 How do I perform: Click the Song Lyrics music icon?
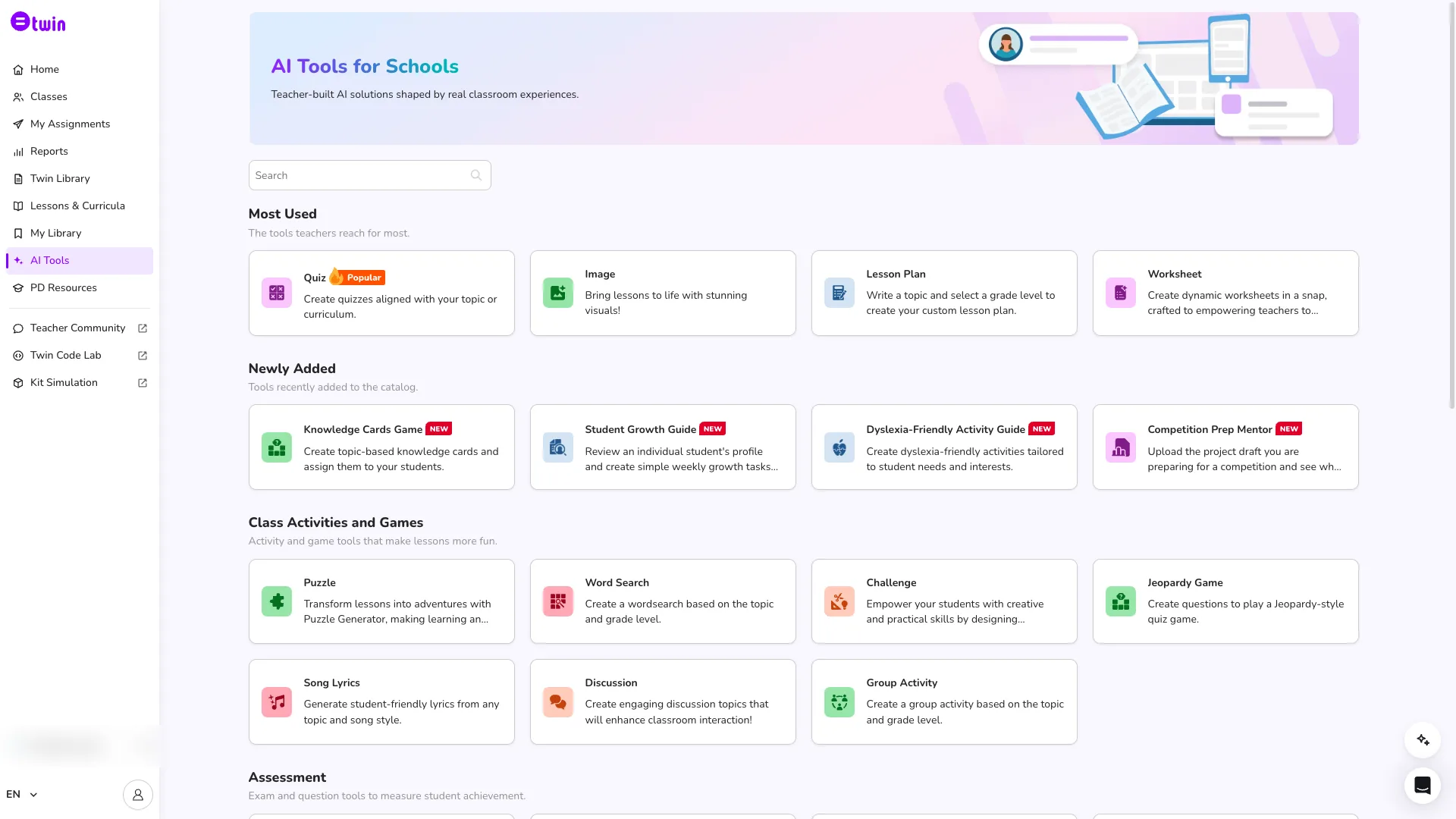pyautogui.click(x=277, y=702)
